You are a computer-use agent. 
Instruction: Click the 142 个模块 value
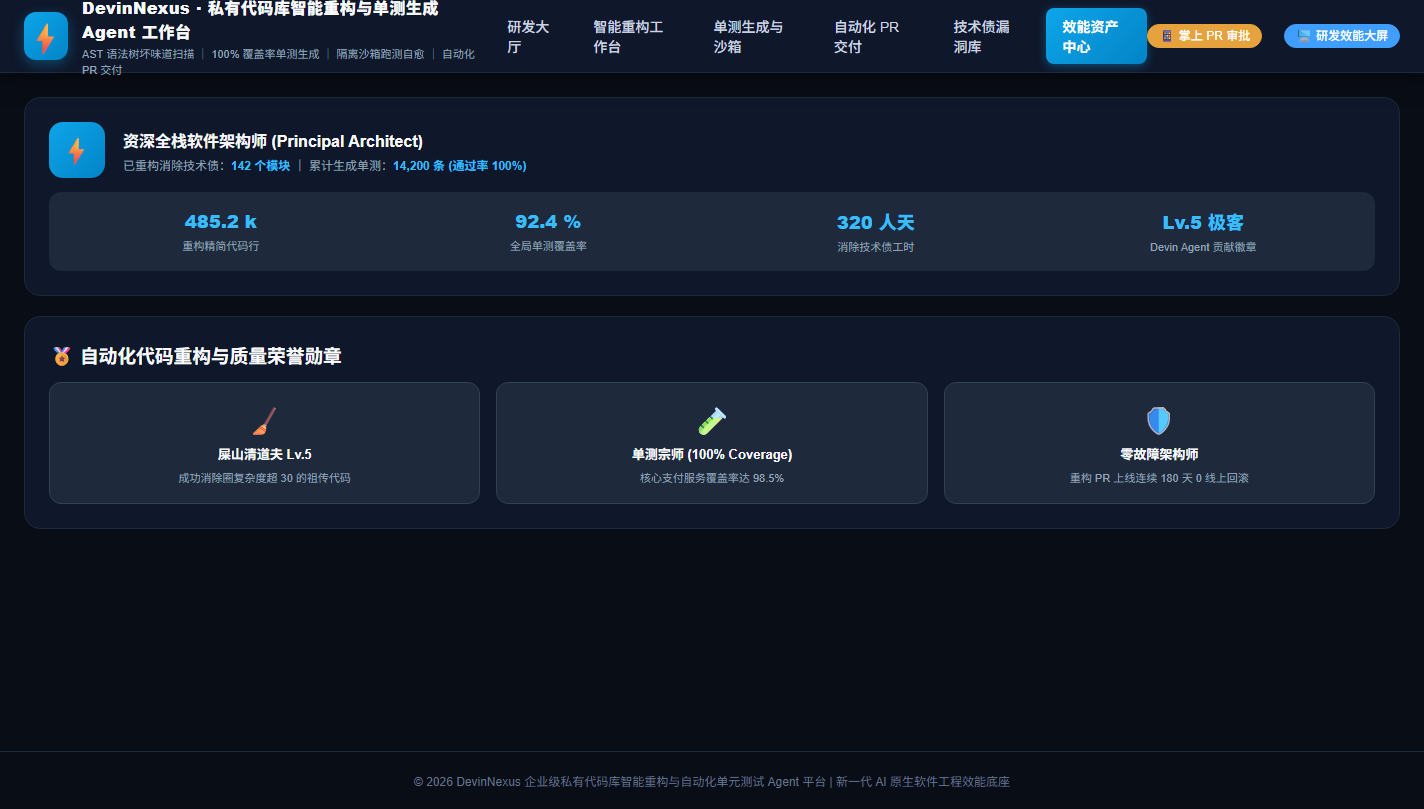click(260, 166)
